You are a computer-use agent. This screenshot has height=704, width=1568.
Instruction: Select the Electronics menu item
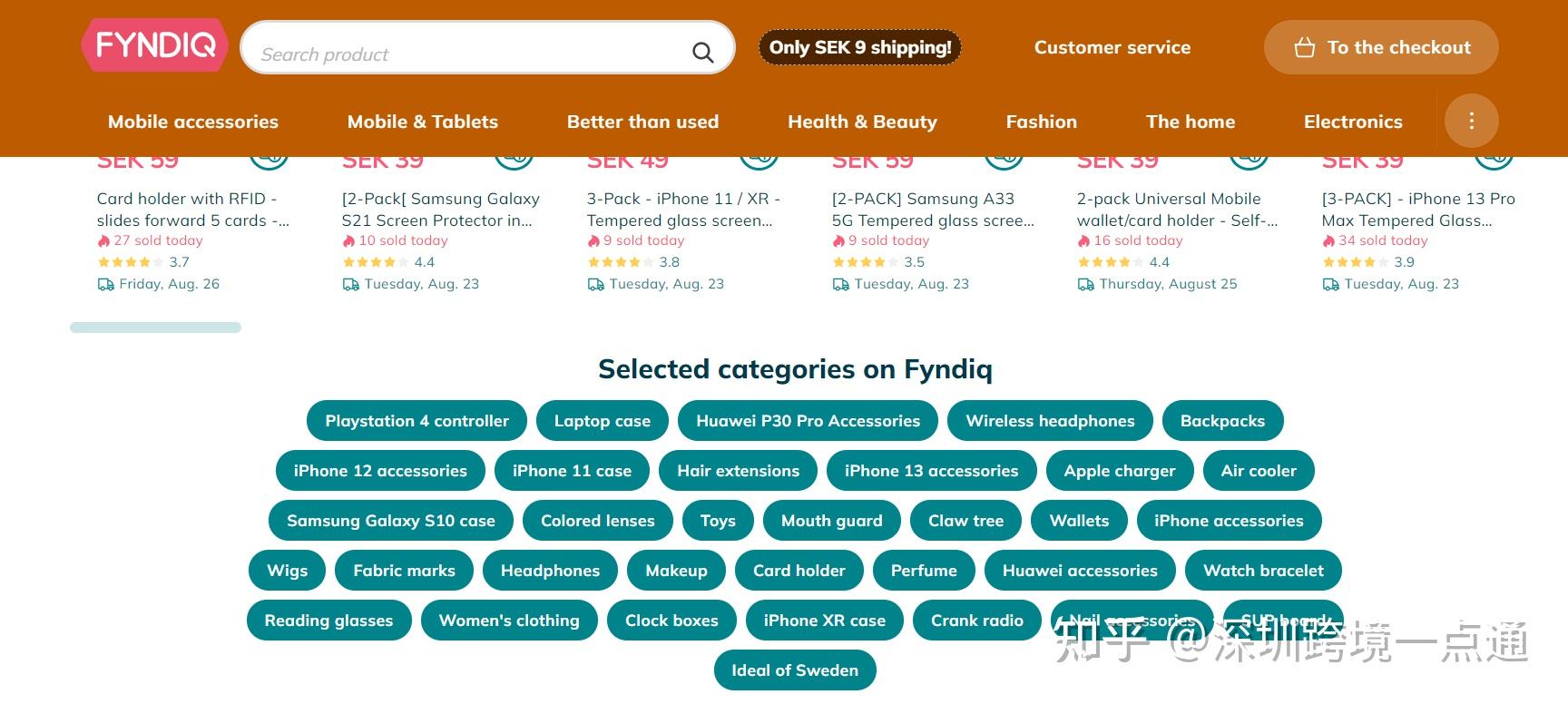(x=1353, y=122)
